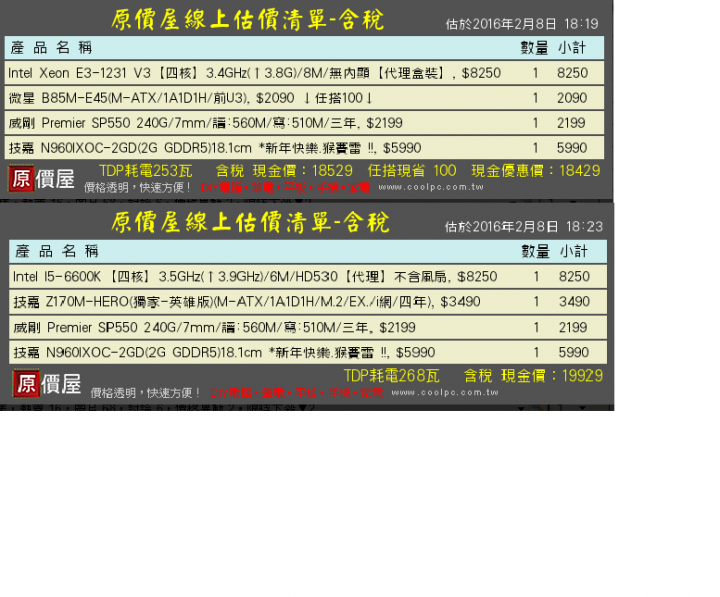Click 價格透明，快速方便 text in top quote
The width and height of the screenshot is (720, 597).
[137, 187]
